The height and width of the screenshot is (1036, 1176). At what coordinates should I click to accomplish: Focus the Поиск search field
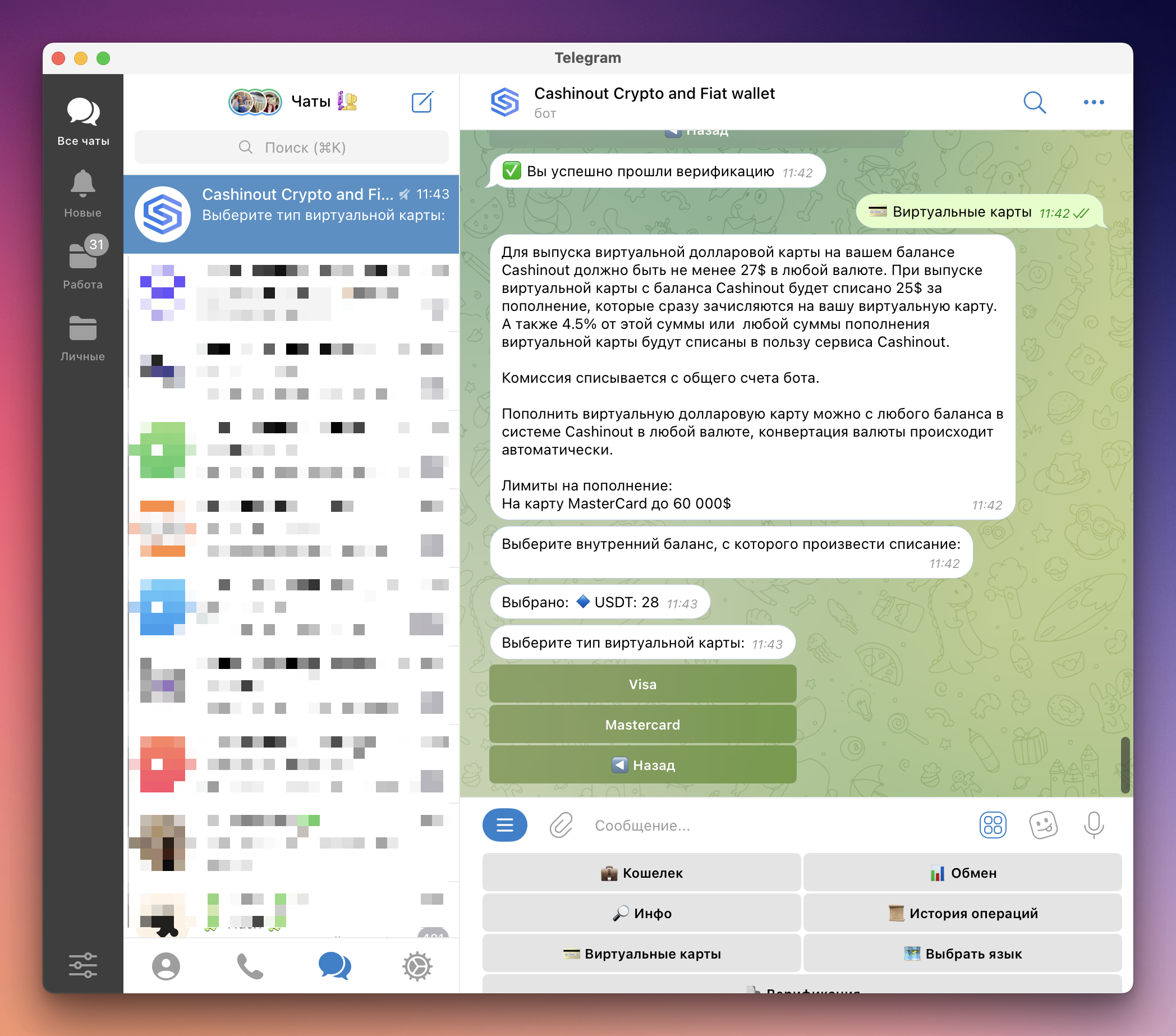[x=292, y=148]
